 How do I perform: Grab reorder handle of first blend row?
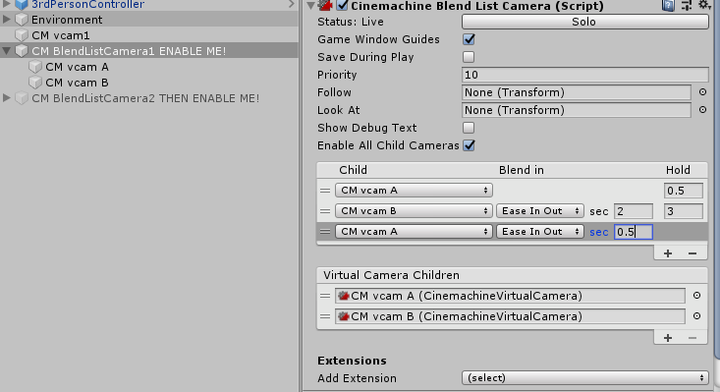click(x=325, y=190)
